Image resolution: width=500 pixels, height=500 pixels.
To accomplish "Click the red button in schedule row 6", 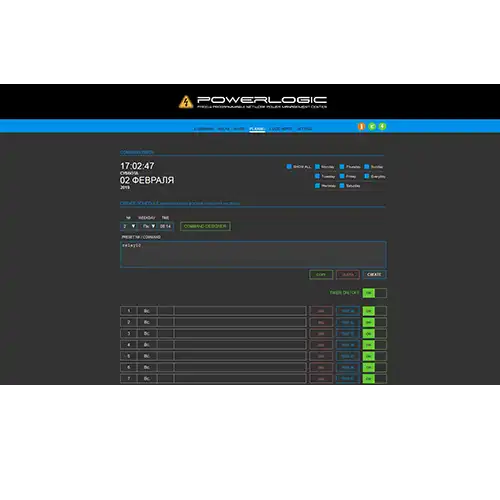I will [x=321, y=367].
